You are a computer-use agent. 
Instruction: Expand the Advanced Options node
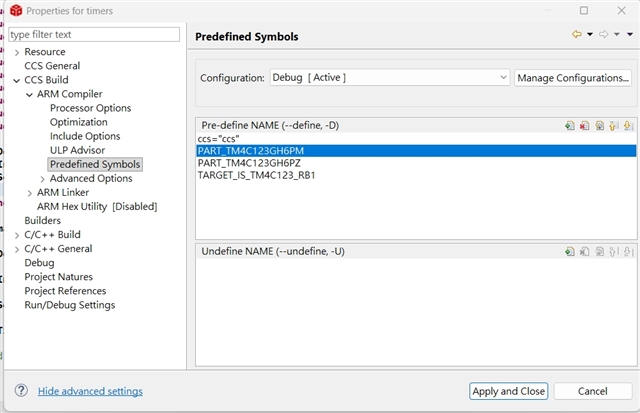coord(42,179)
